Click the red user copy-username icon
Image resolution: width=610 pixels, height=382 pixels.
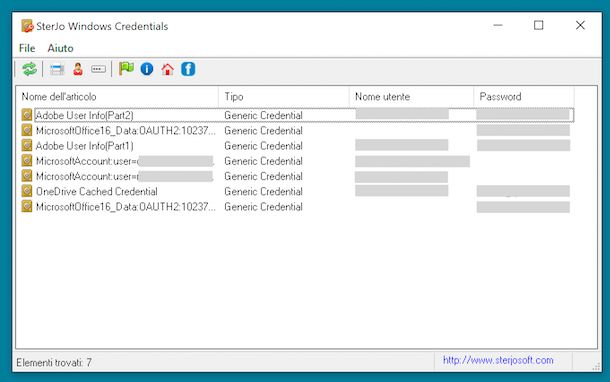click(x=78, y=69)
